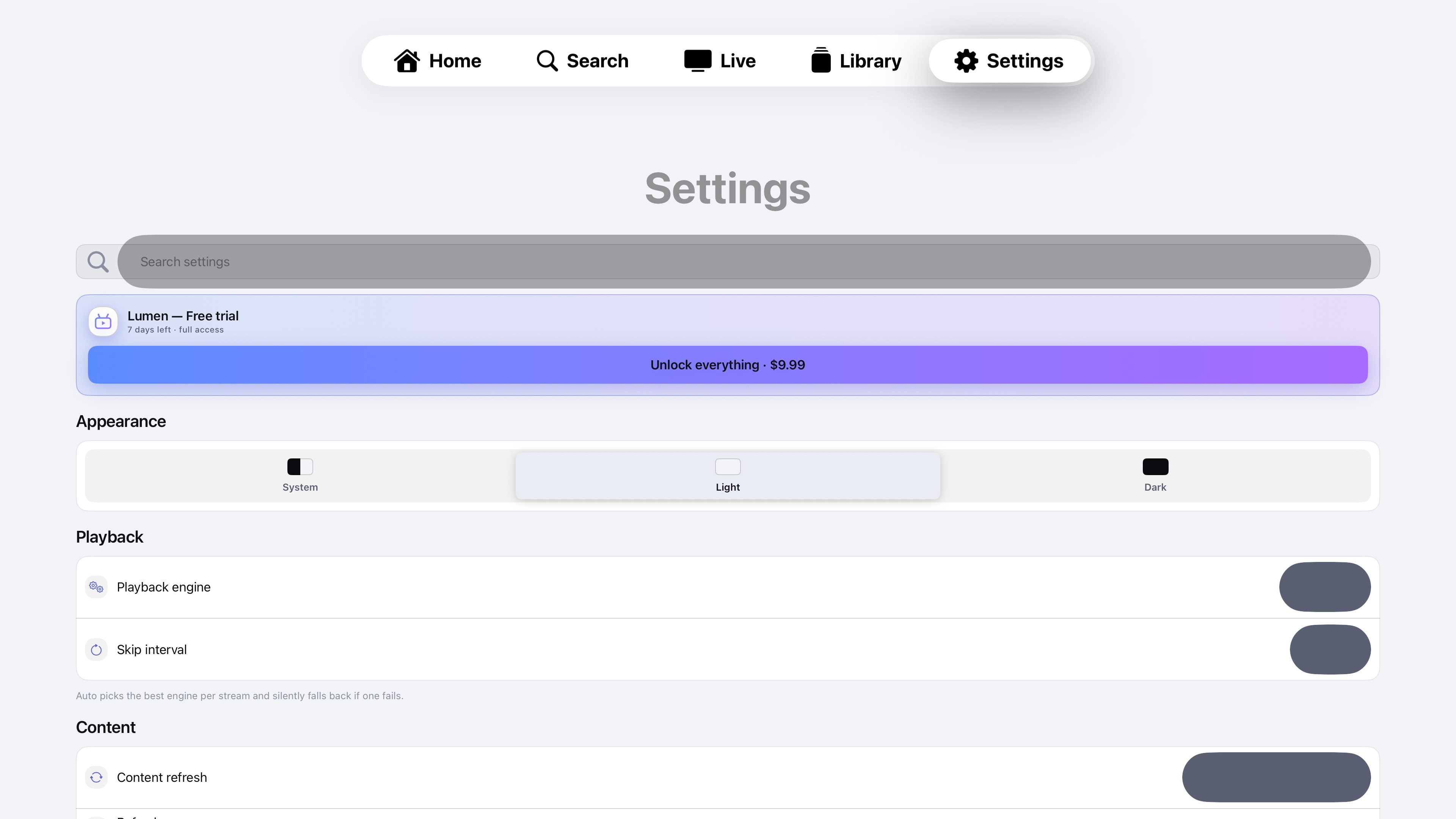This screenshot has width=1456, height=819.
Task: Open the Content refresh value selector
Action: pos(1276,777)
